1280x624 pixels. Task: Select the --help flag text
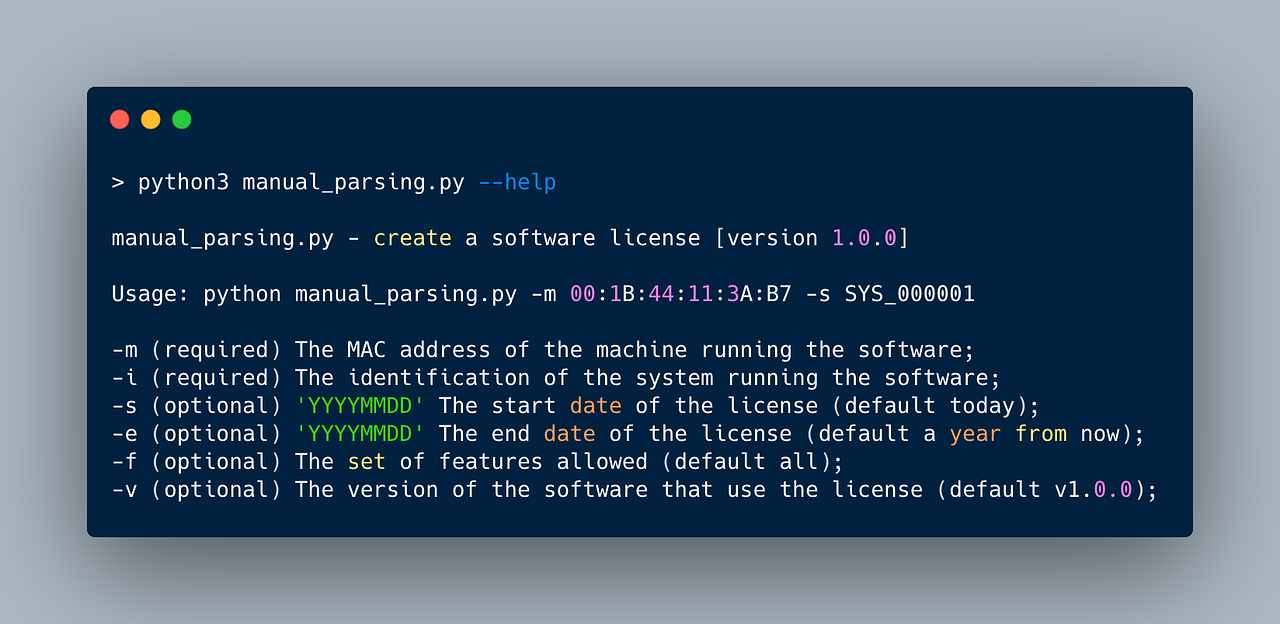[517, 182]
